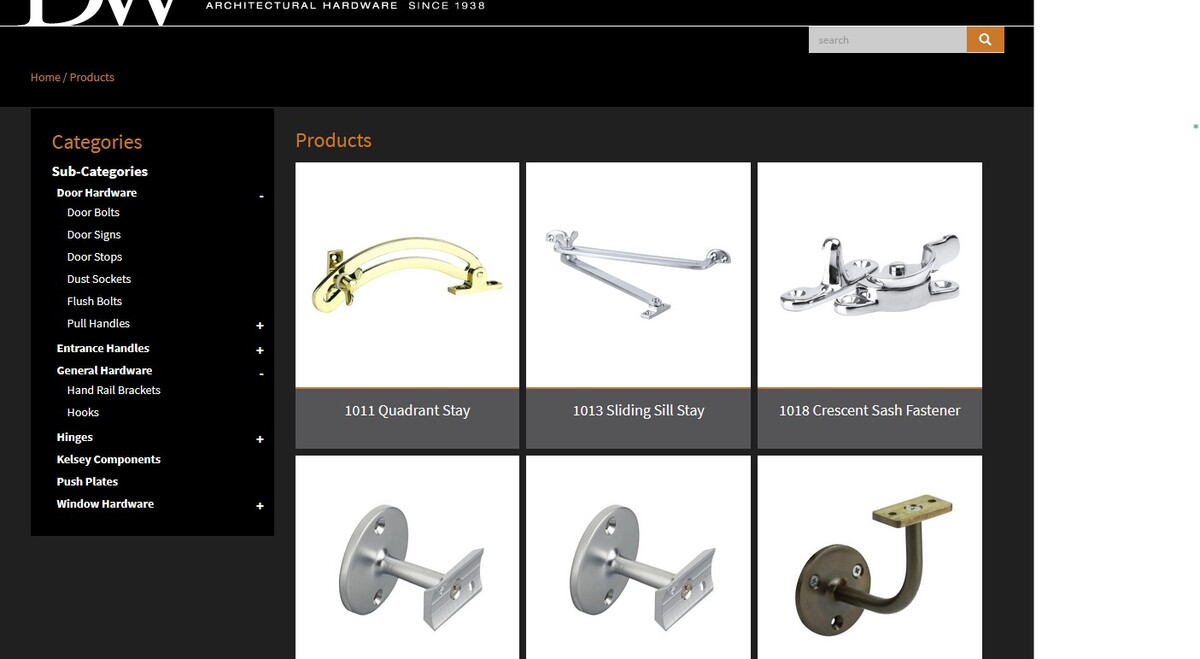1200x659 pixels.
Task: Select Hand Rail Brackets in sidebar
Action: coord(113,390)
